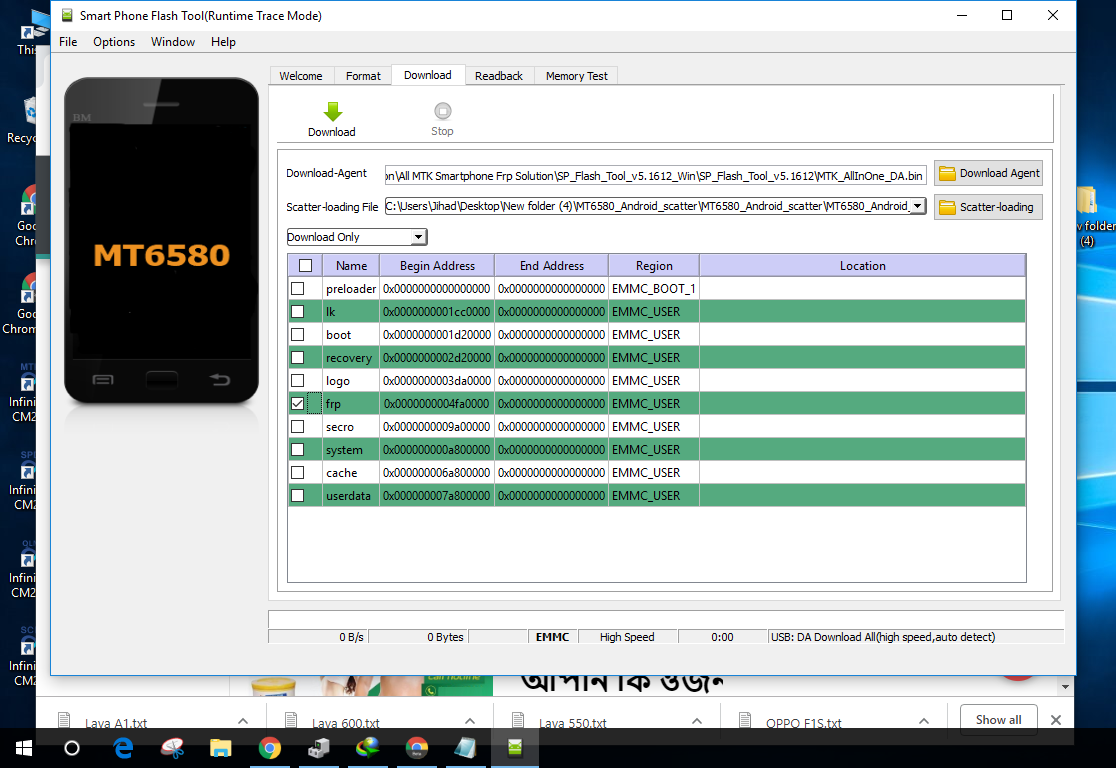
Task: Enable the system partition checkbox
Action: click(x=298, y=449)
